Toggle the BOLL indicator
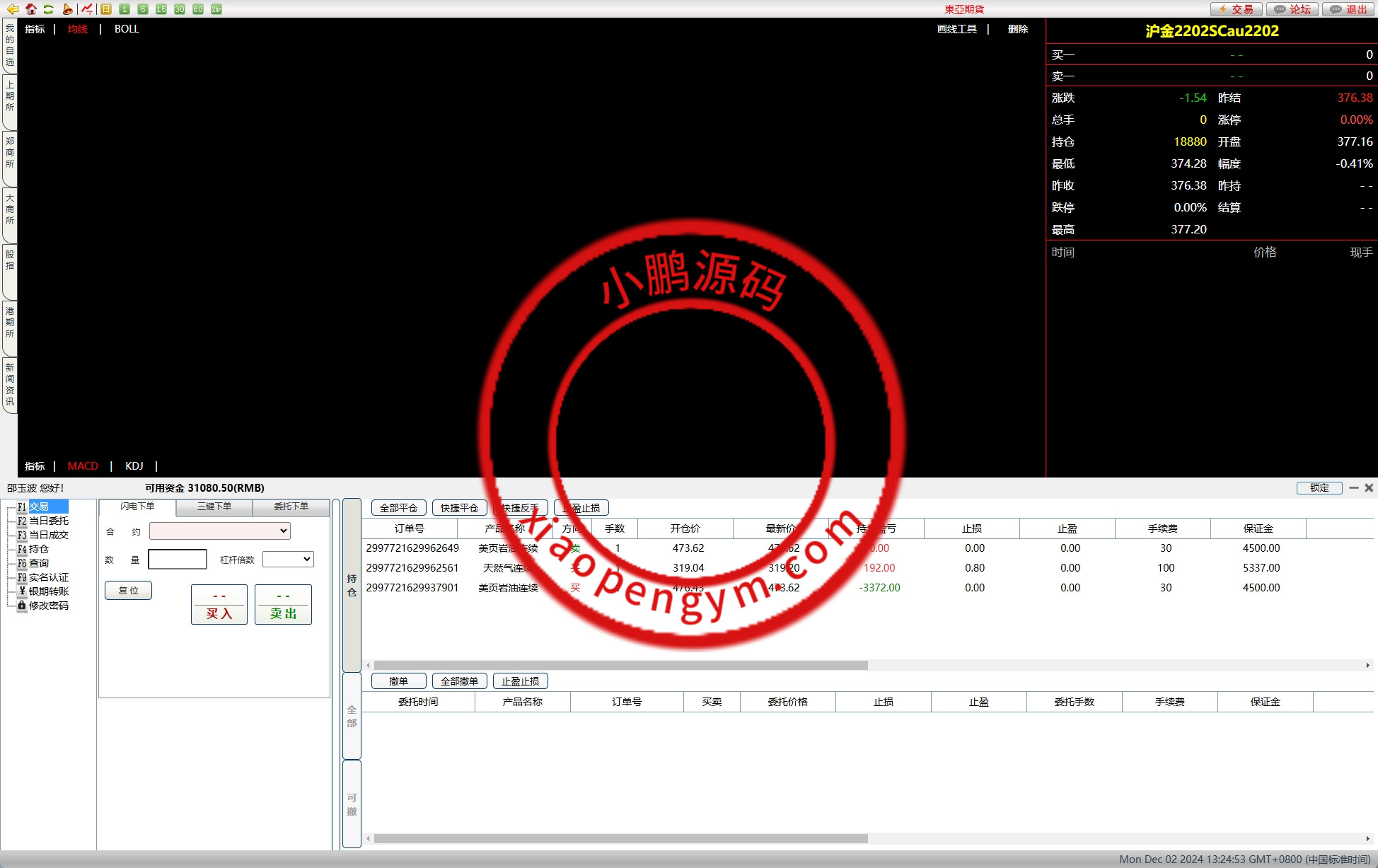 [x=127, y=29]
